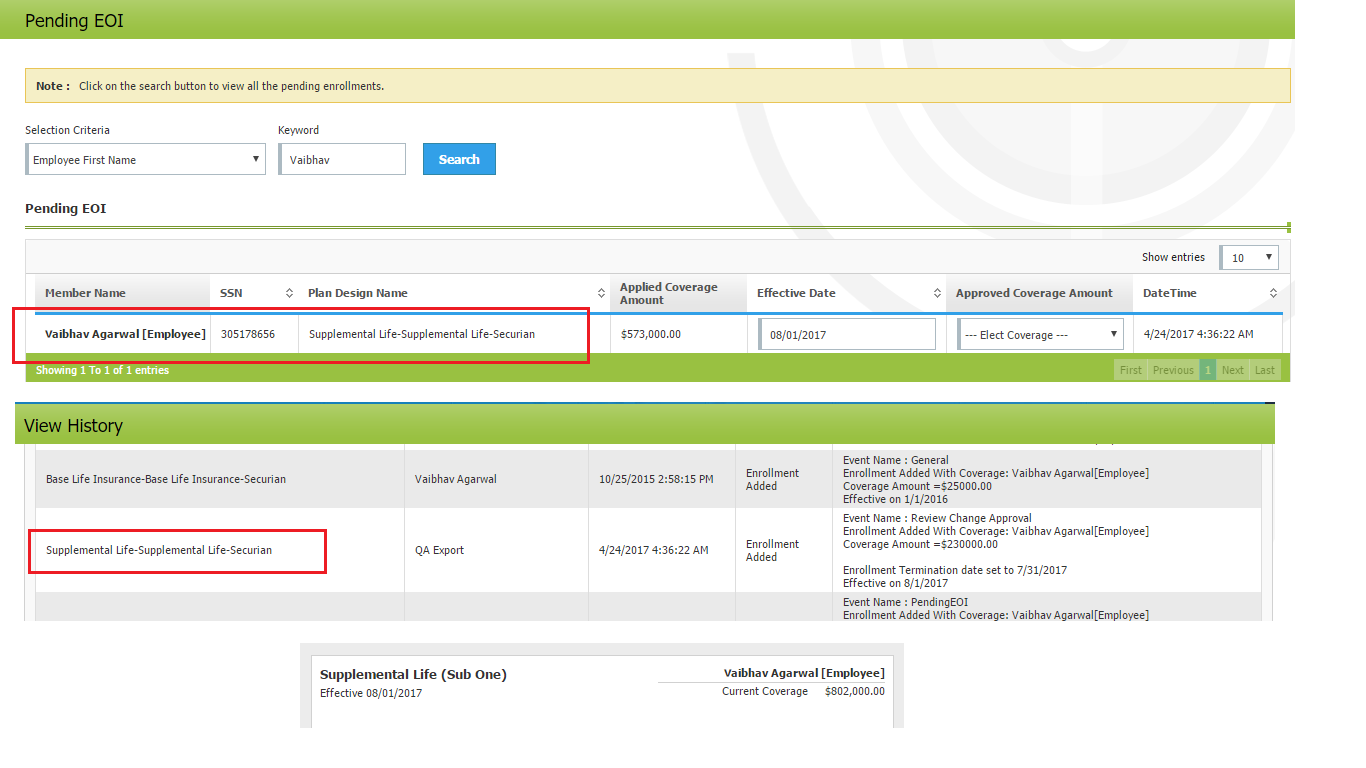Open the Show entries dropdown
The height and width of the screenshot is (768, 1366).
pos(1249,258)
